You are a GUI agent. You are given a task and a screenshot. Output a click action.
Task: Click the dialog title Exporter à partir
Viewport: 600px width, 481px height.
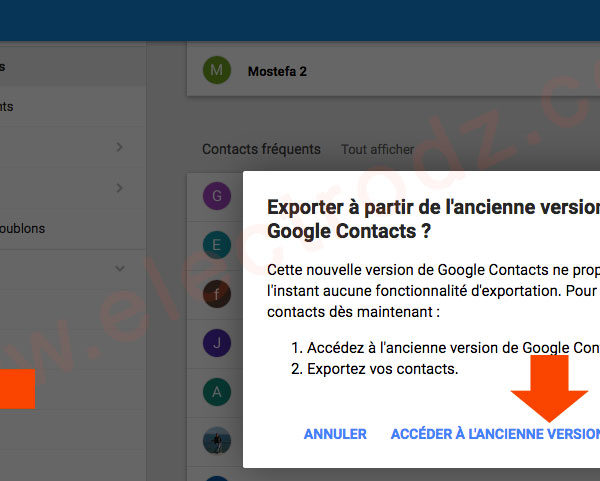click(x=433, y=219)
